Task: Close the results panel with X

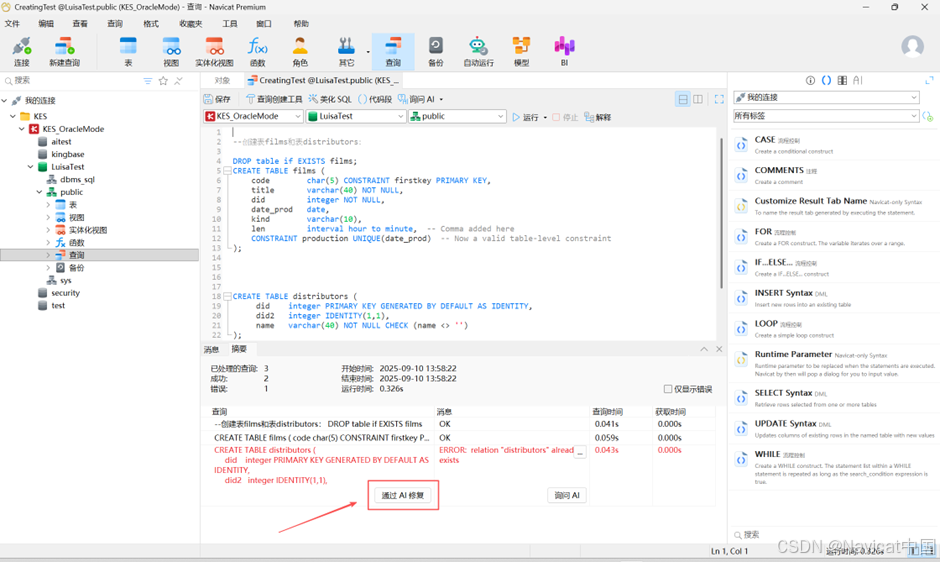Action: click(x=719, y=349)
